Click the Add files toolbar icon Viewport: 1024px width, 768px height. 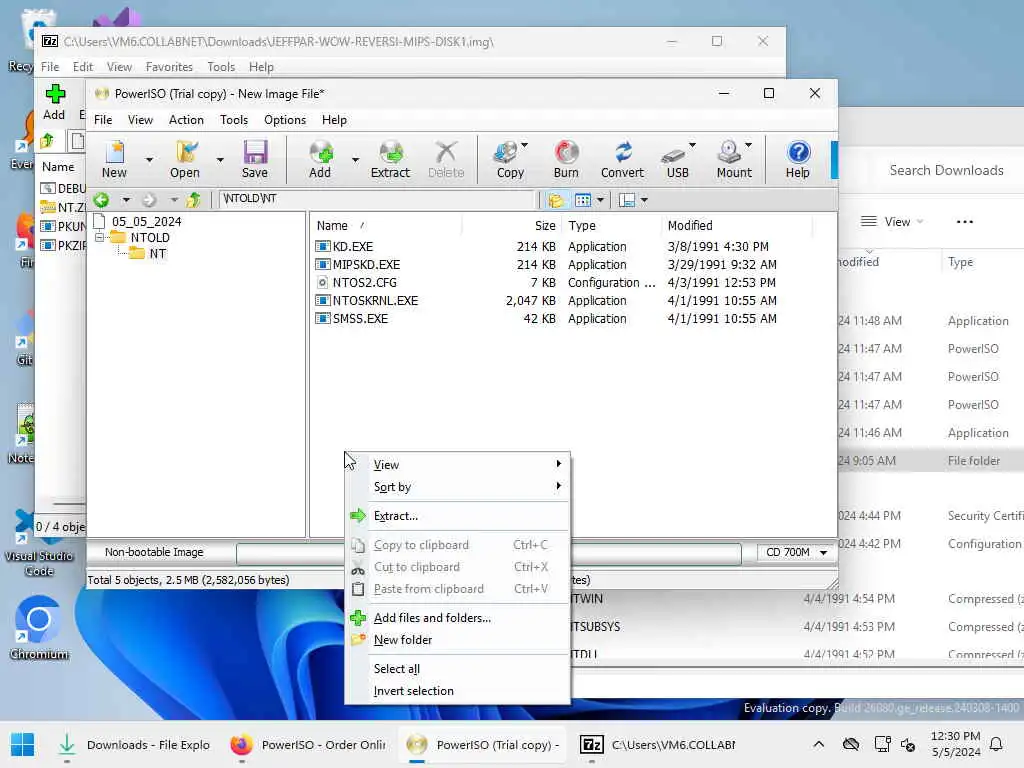pos(320,152)
